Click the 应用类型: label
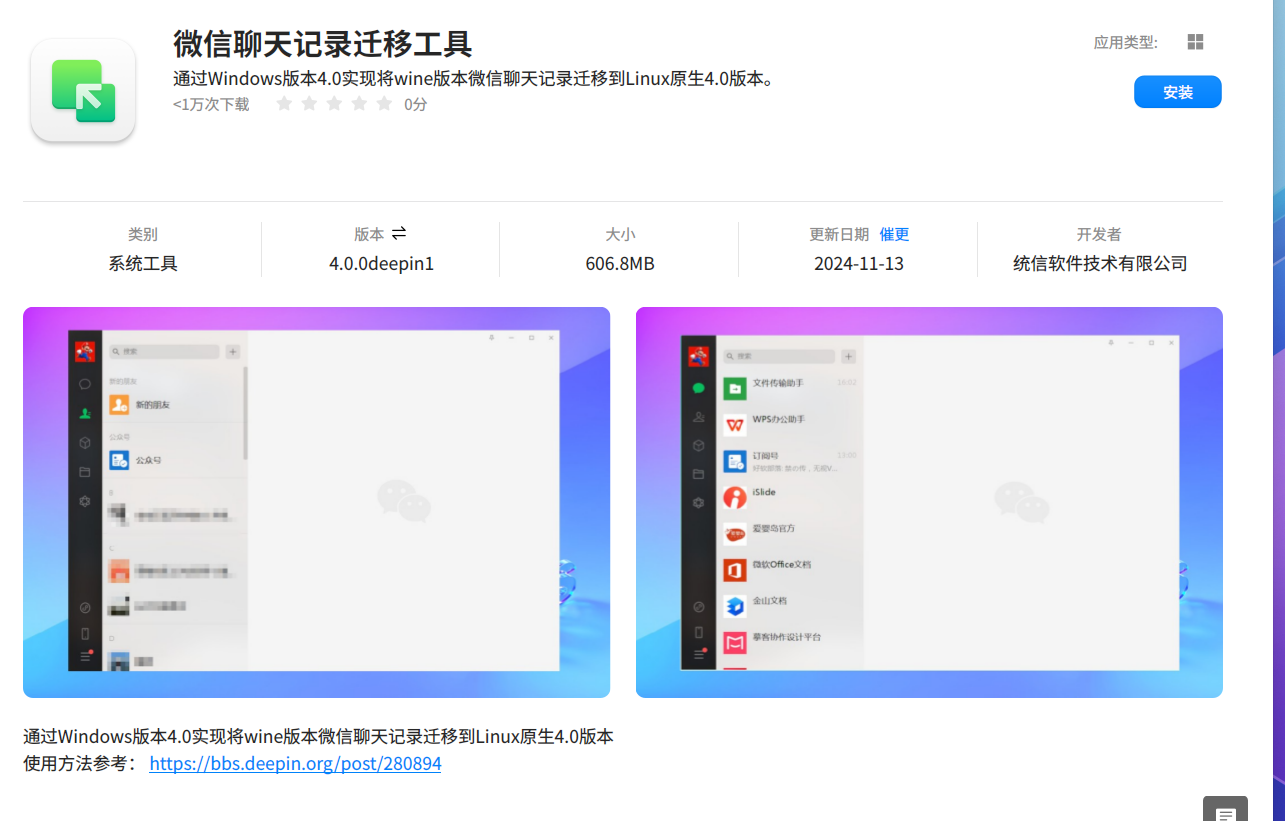This screenshot has width=1285, height=821. 1125,42
